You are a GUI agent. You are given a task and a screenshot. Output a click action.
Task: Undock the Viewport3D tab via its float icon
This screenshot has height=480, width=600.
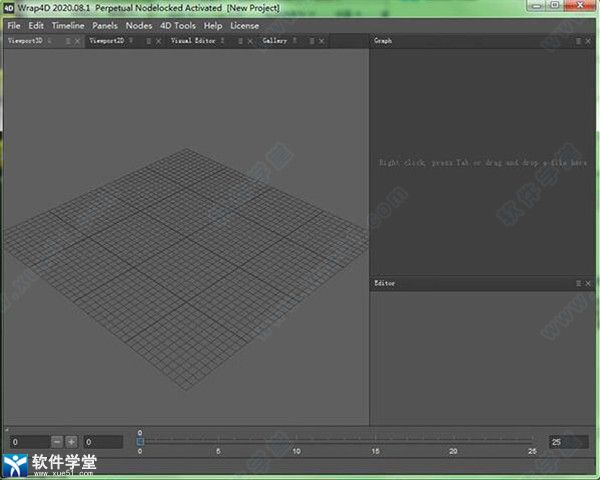tap(68, 41)
